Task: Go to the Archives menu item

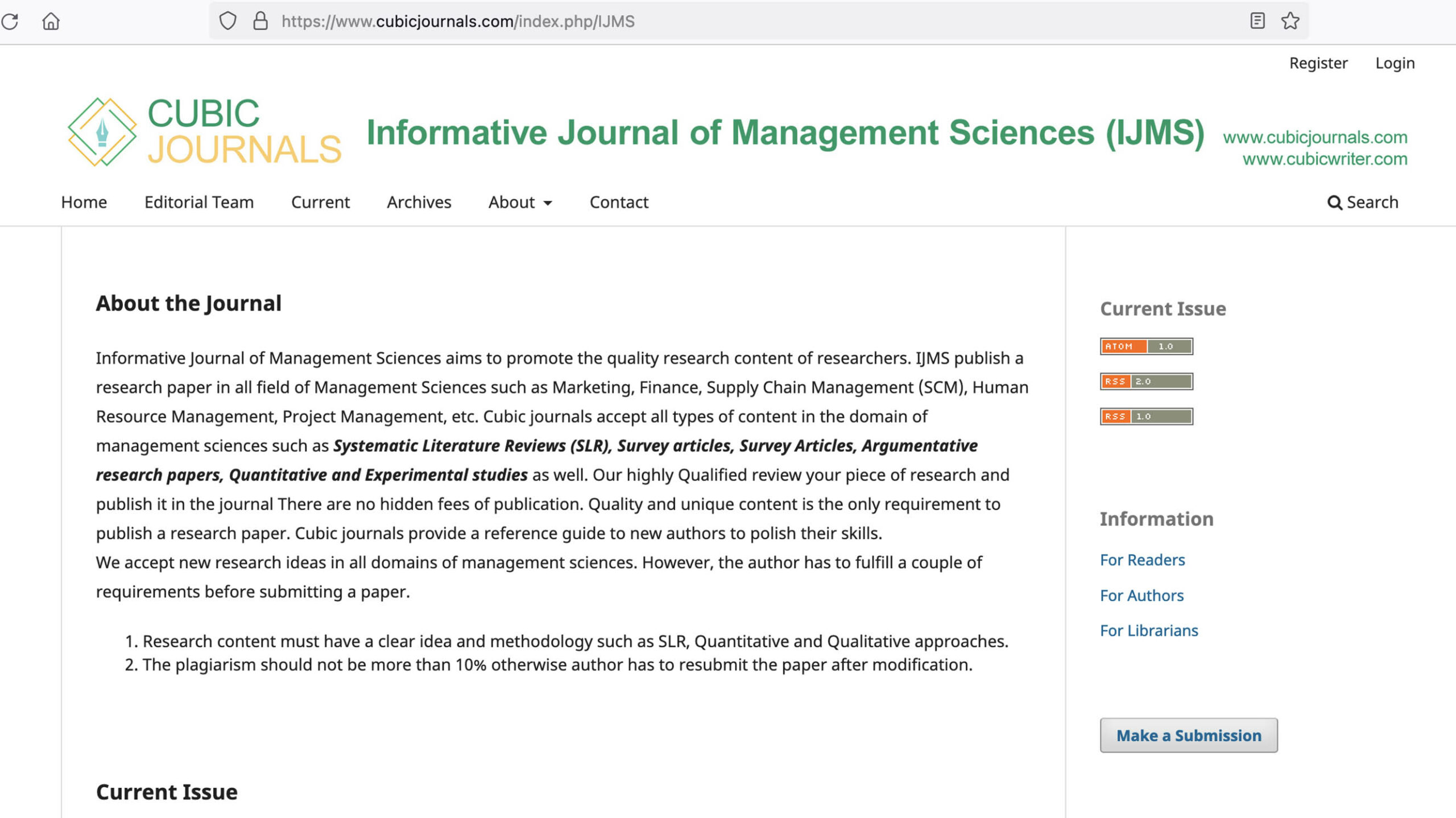Action: (419, 203)
